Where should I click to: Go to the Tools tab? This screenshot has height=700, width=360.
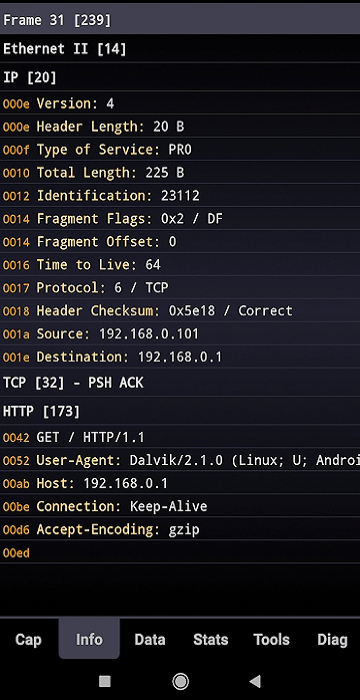pyautogui.click(x=272, y=639)
